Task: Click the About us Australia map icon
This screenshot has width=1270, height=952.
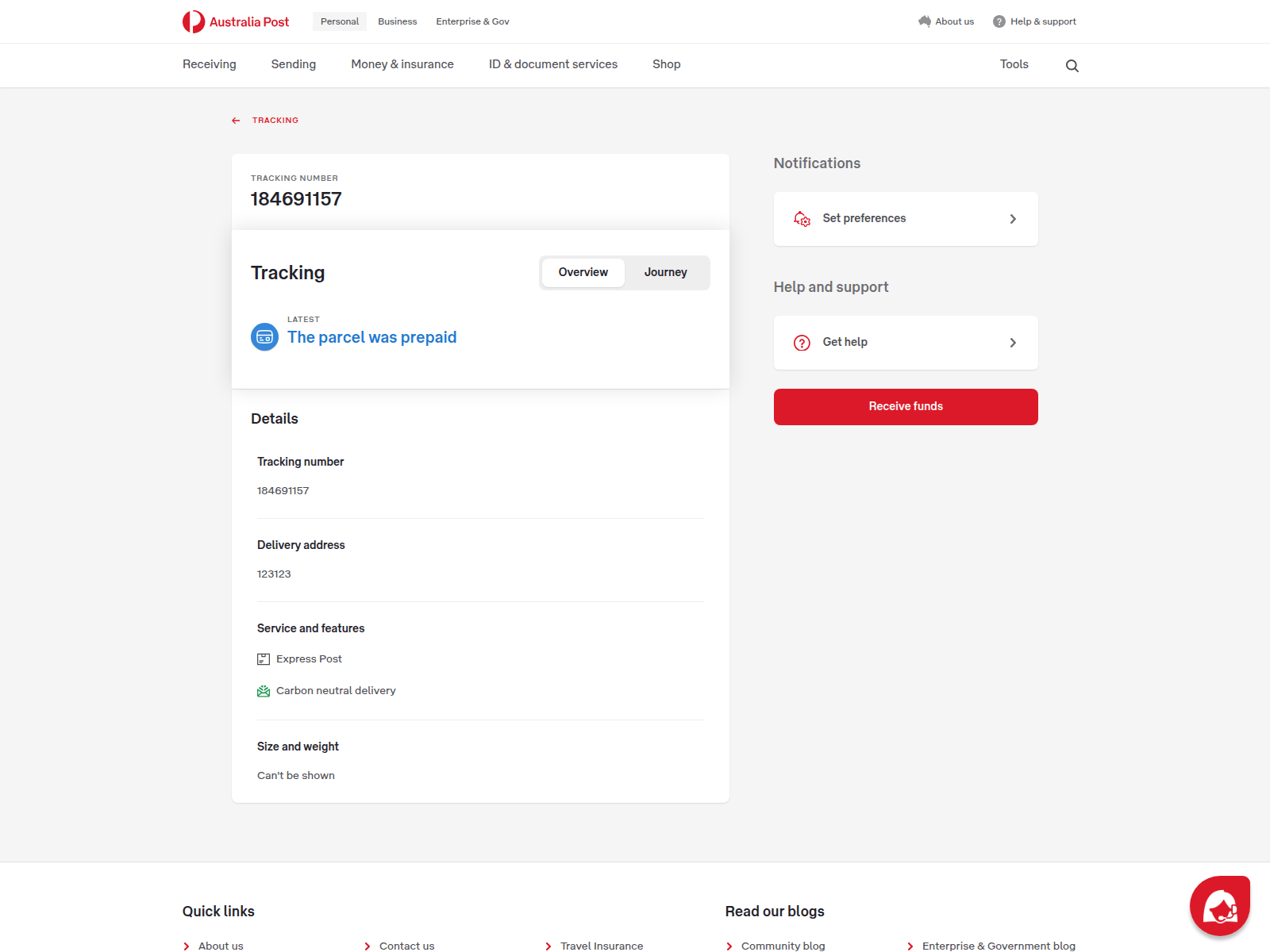Action: (924, 21)
